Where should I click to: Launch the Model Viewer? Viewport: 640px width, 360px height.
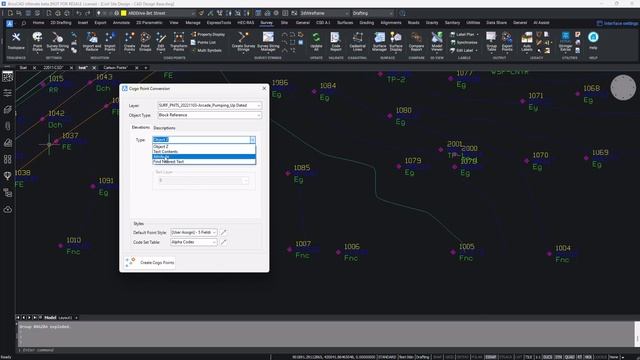(x=437, y=42)
